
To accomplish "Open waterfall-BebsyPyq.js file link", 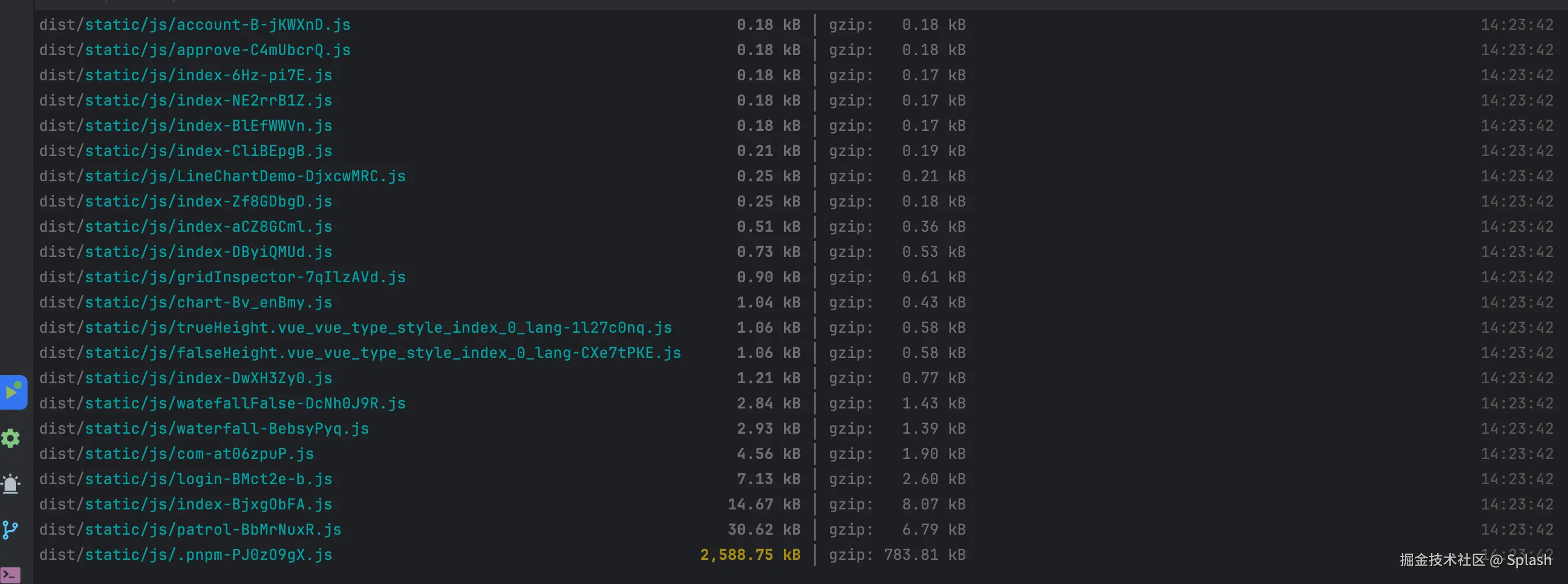I will [227, 429].
